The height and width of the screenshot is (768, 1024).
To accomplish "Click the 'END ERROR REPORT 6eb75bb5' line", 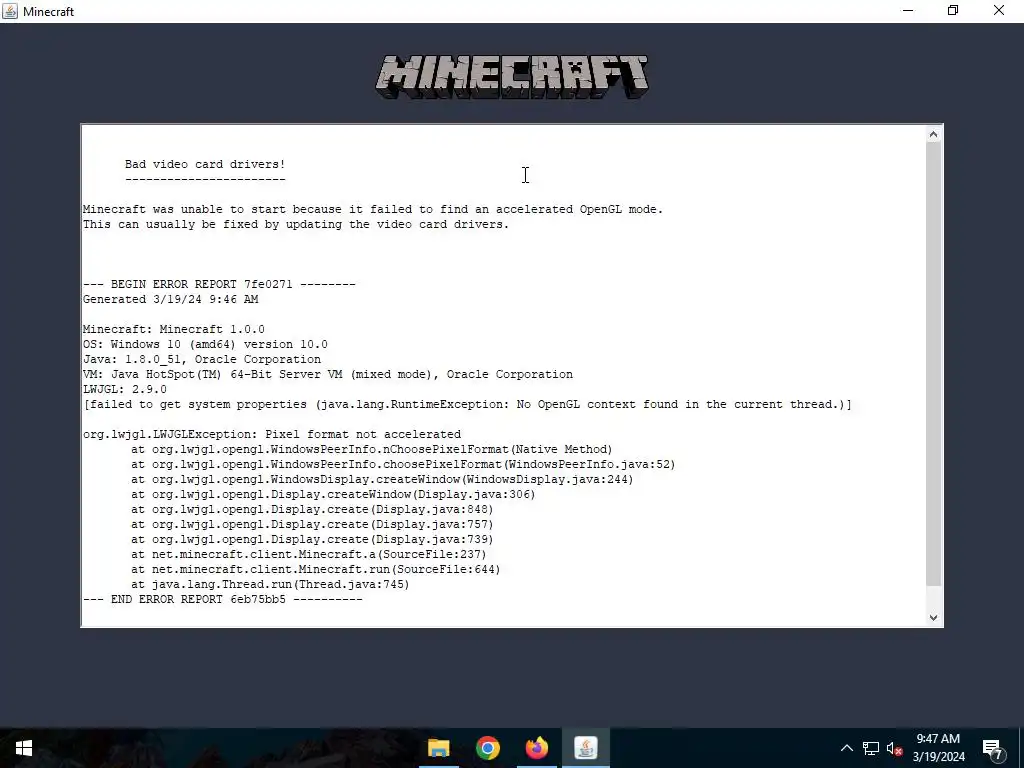I will pos(223,600).
